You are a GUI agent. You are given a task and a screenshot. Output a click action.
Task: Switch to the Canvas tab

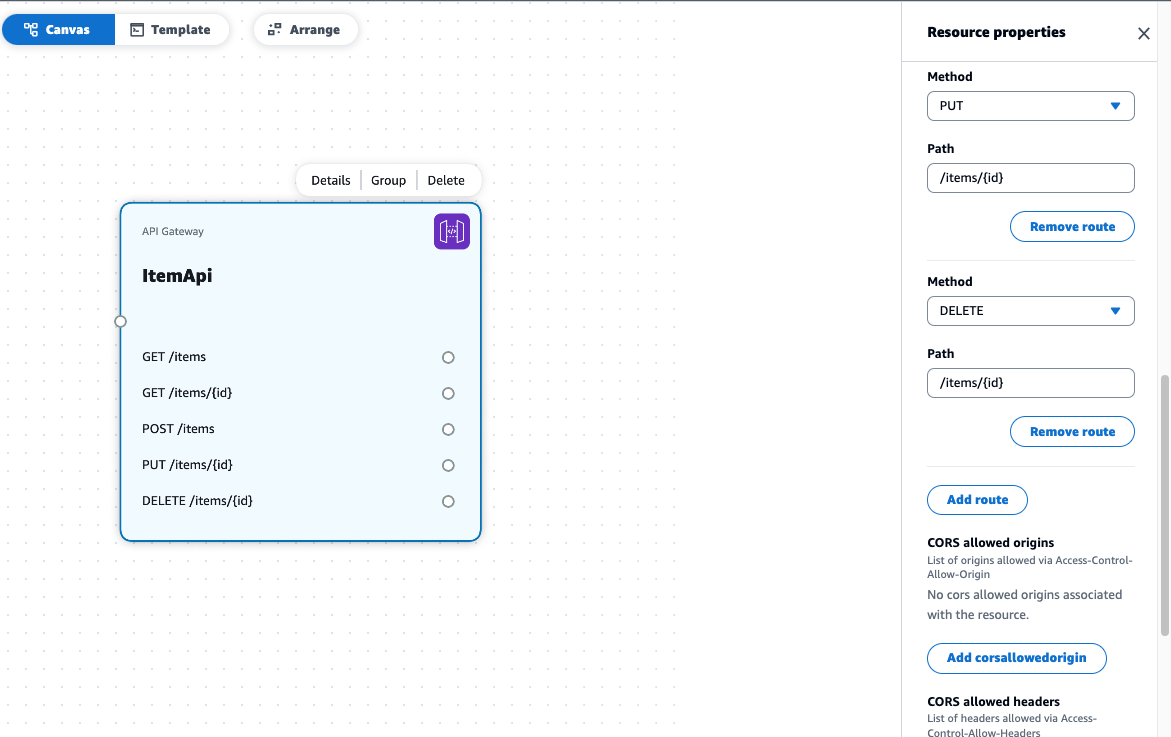click(58, 29)
